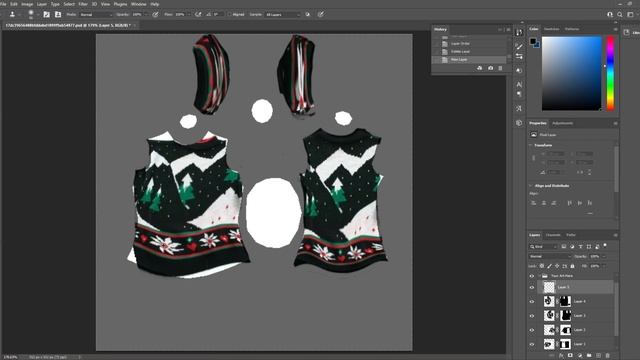This screenshot has height=360, width=640.
Task: Open the layer Fill dropdown arrow
Action: pyautogui.click(x=604, y=266)
